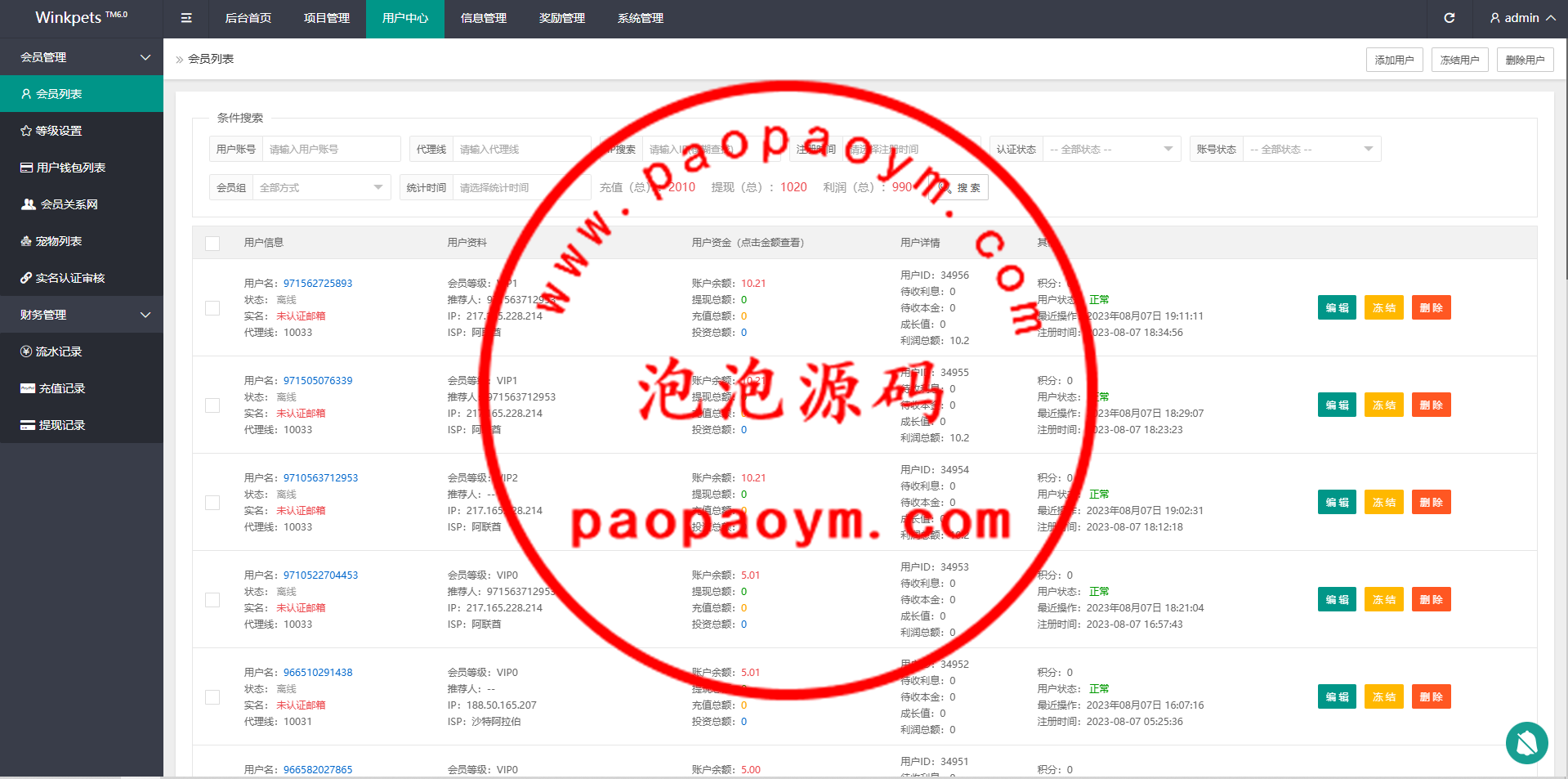Click 删除 for user 9710563712953
The height and width of the screenshot is (779, 1568).
coord(1432,503)
